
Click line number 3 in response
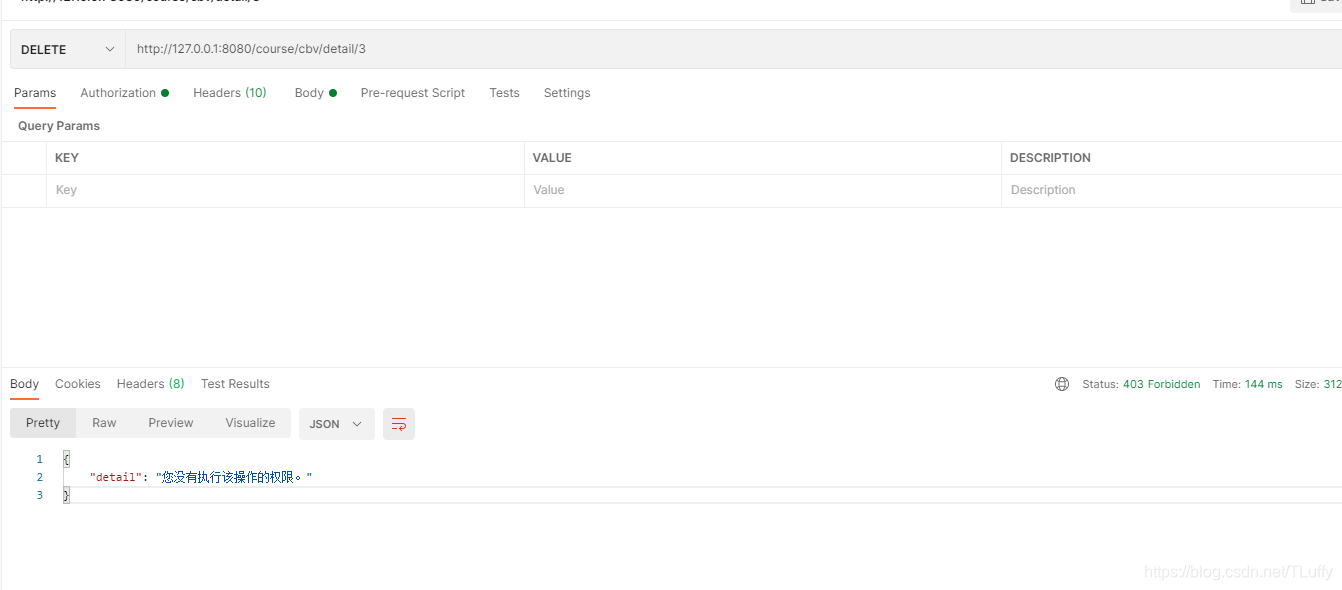pos(40,495)
